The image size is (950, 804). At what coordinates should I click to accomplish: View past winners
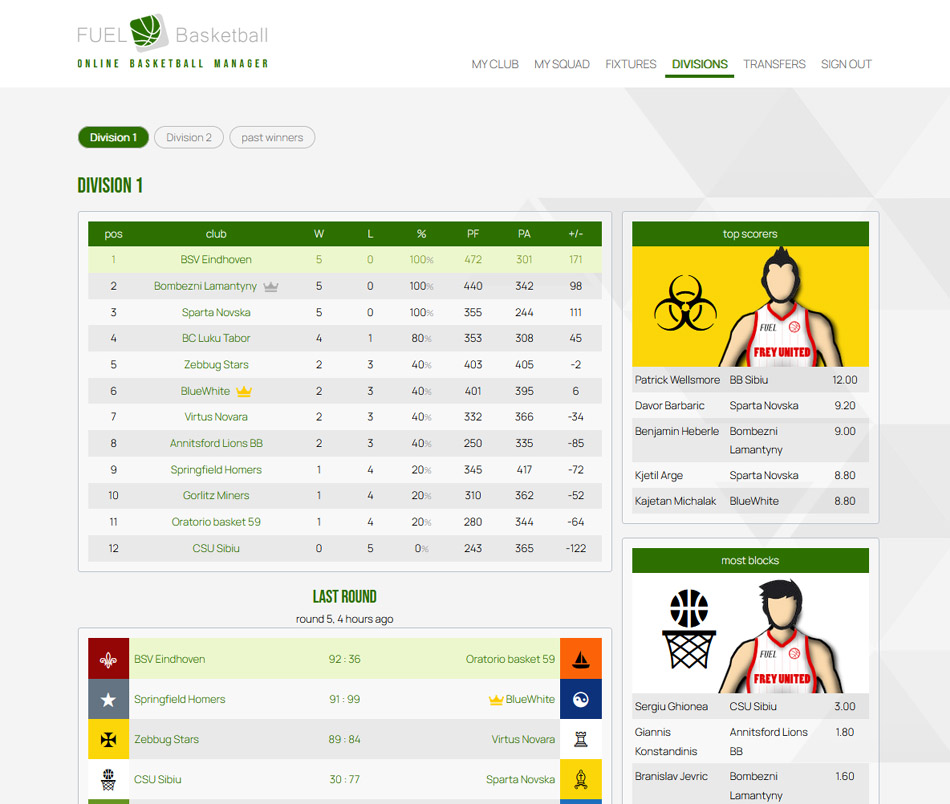(x=272, y=138)
